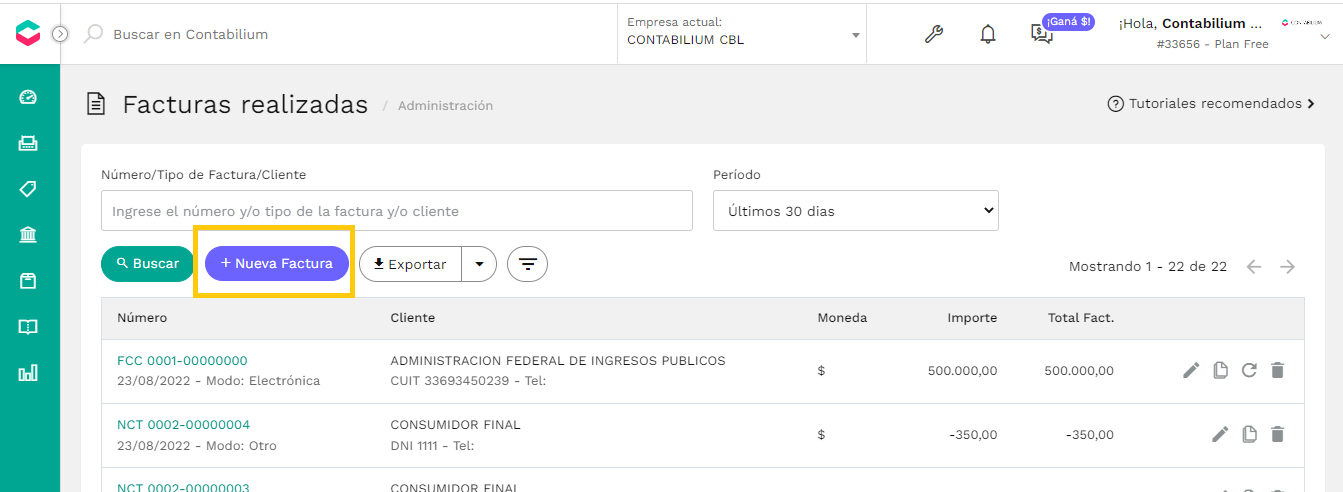This screenshot has width=1343, height=492.
Task: Open the dashboard gauge icon in sidebar
Action: 28,97
